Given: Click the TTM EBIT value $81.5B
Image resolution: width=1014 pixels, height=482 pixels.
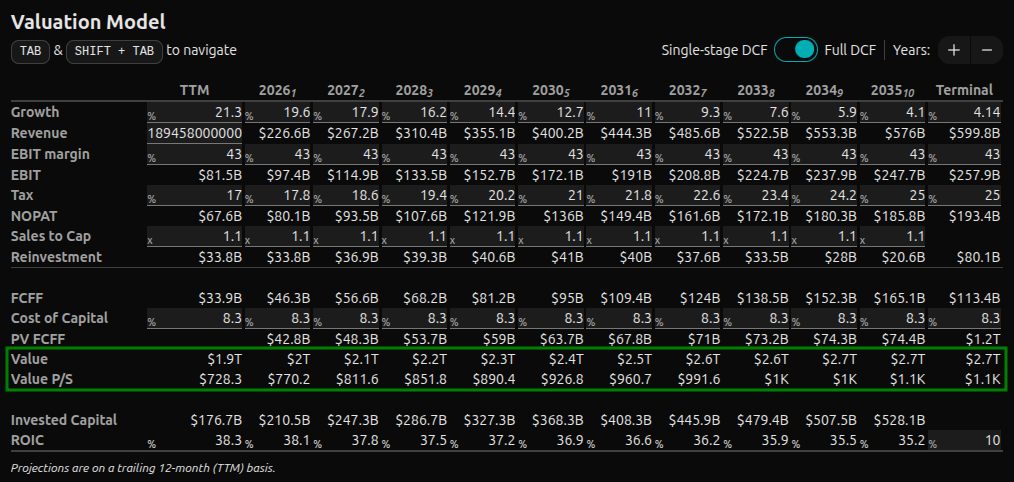Looking at the screenshot, I should point(219,175).
